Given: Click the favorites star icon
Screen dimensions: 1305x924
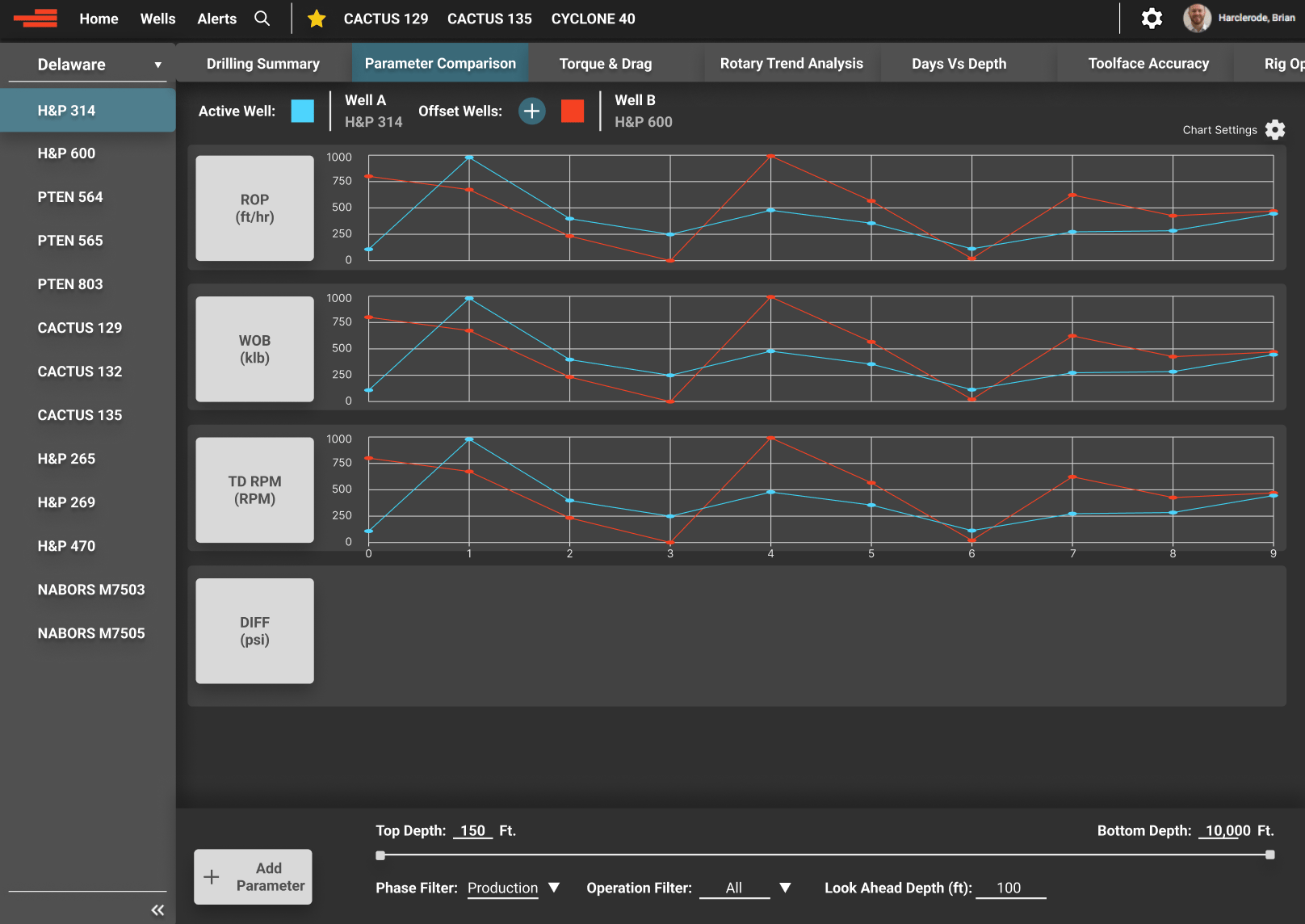Looking at the screenshot, I should coord(316,19).
